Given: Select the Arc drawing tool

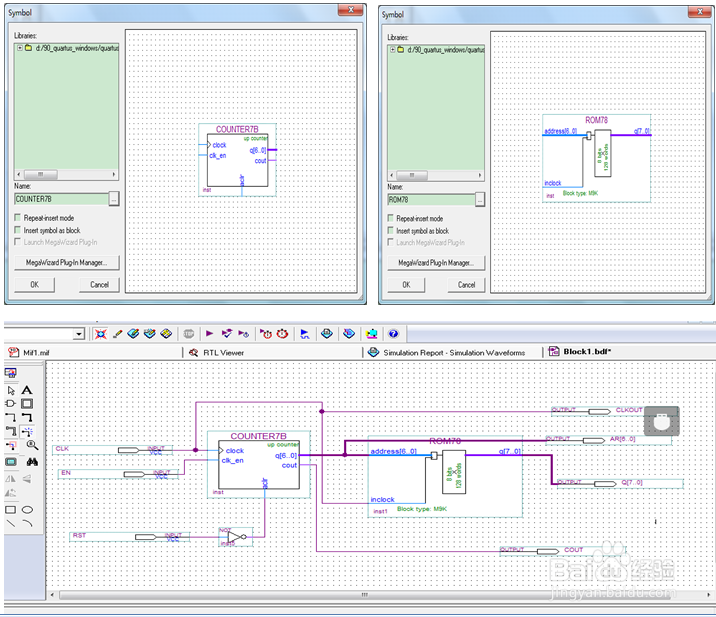Looking at the screenshot, I should tap(27, 523).
